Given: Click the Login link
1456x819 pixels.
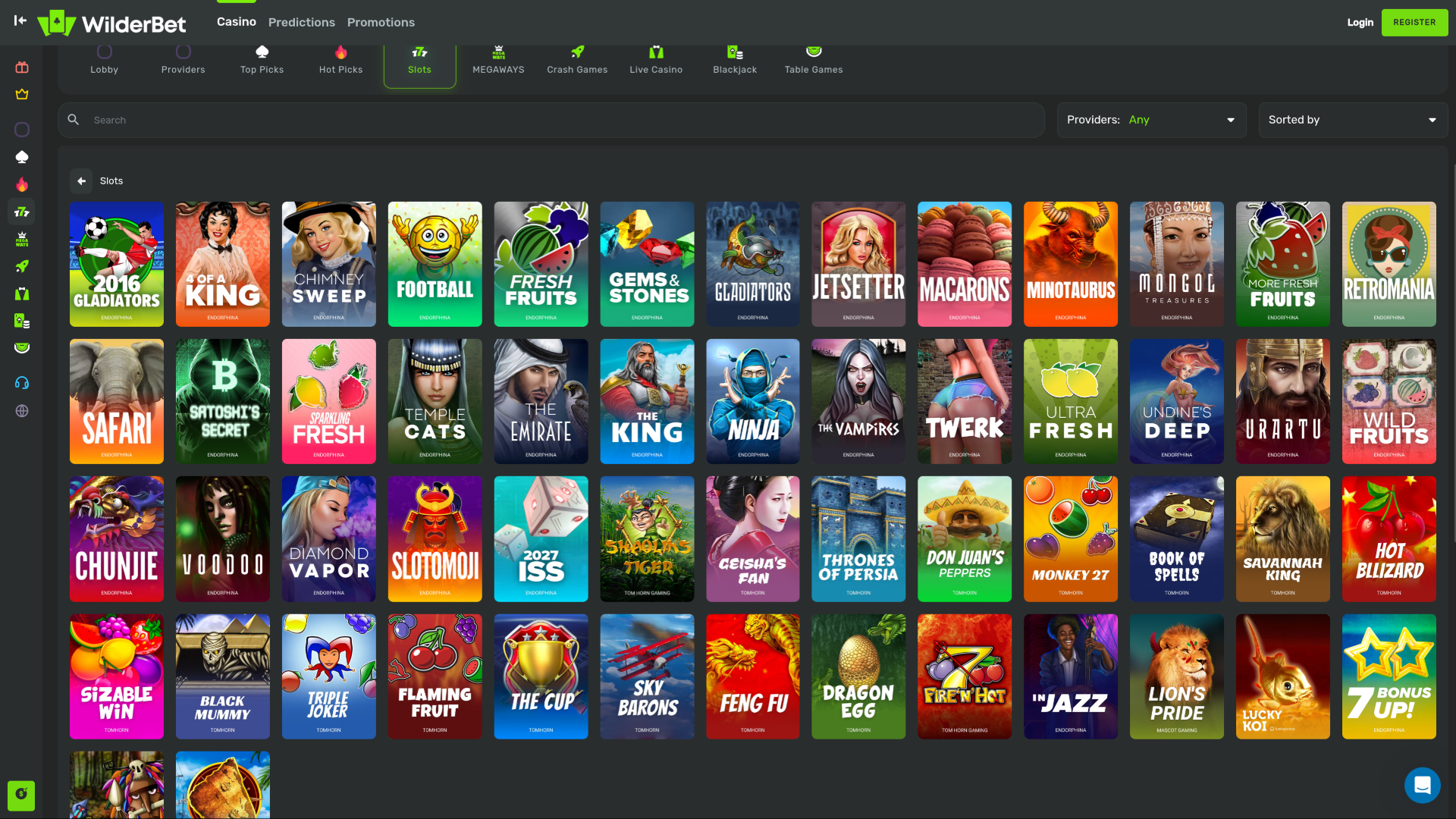Looking at the screenshot, I should [1360, 23].
